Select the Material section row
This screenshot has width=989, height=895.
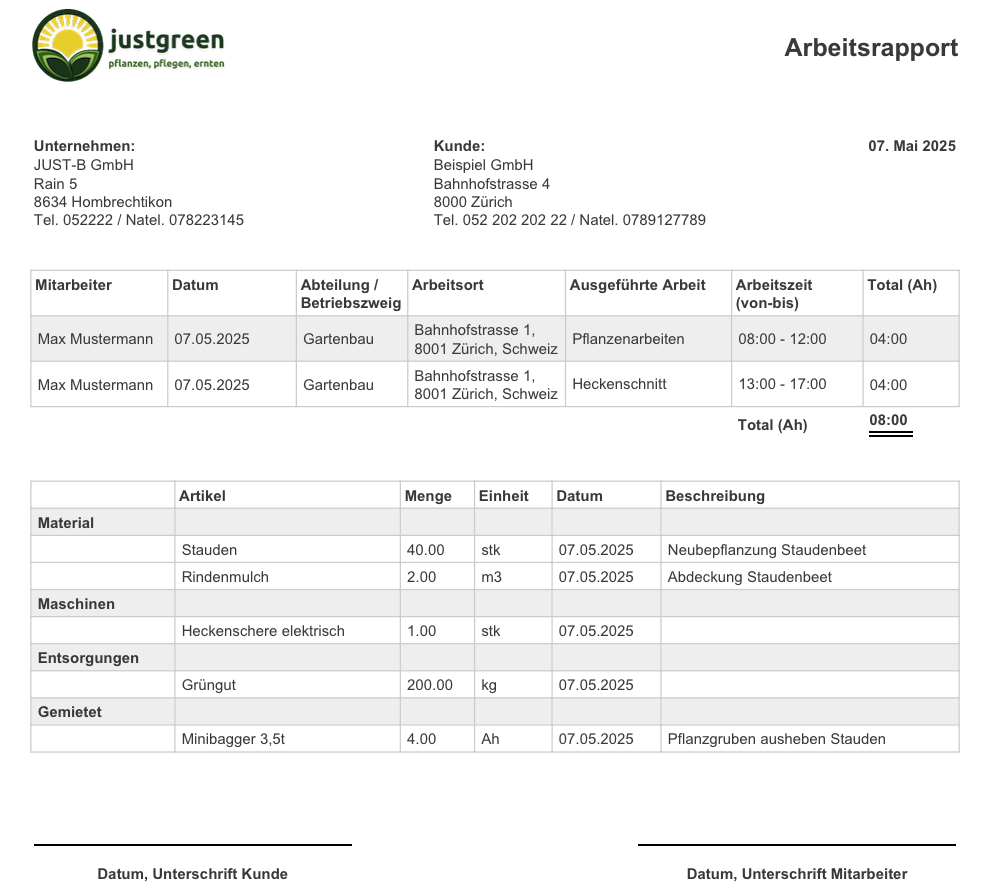pyautogui.click(x=64, y=523)
